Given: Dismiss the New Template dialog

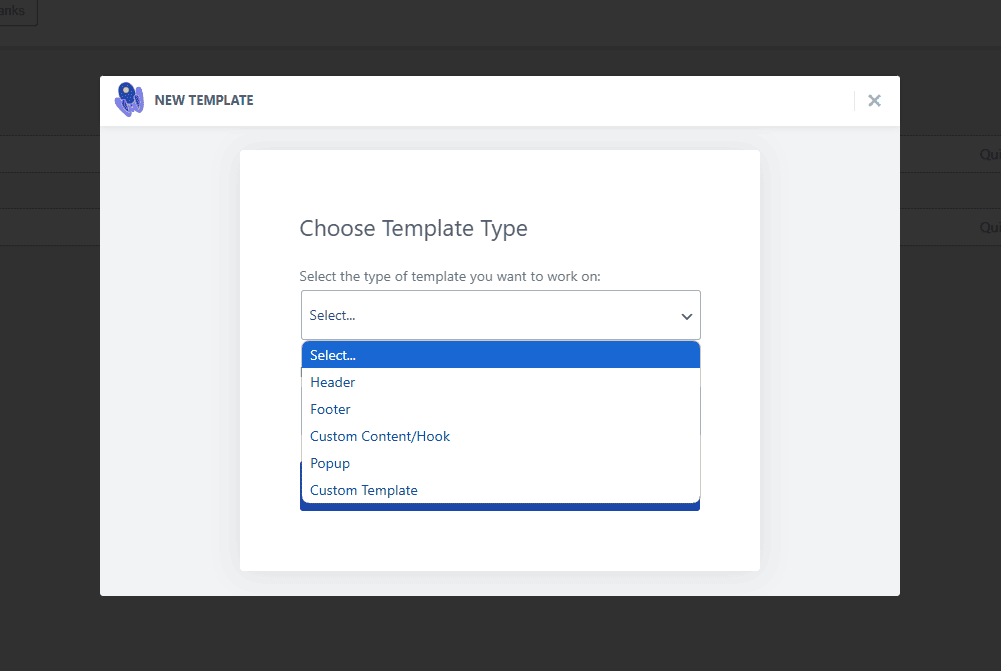Looking at the screenshot, I should [x=874, y=100].
